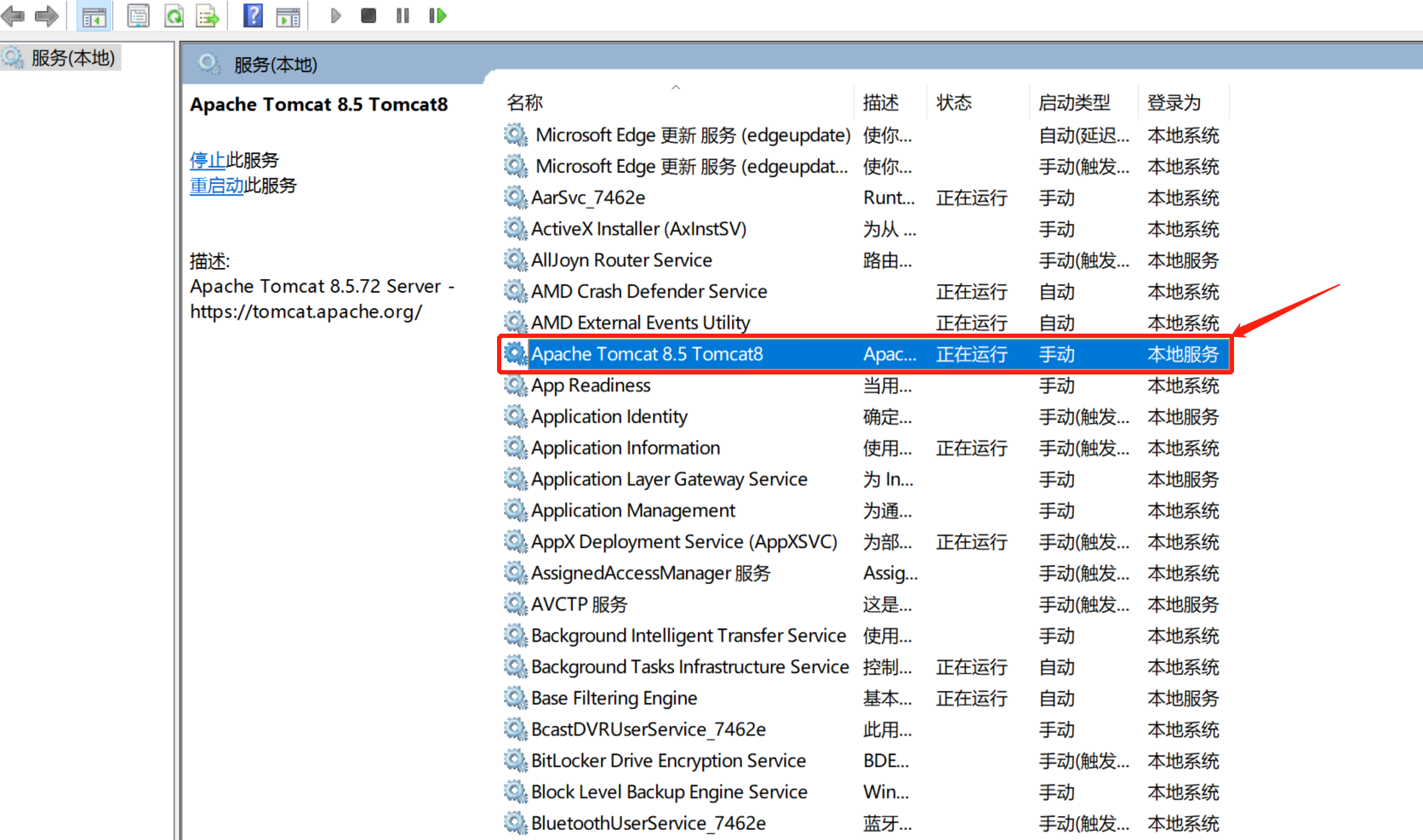Select AppX Deployment Service (AppXSVC)
The image size is (1423, 840).
(x=684, y=541)
